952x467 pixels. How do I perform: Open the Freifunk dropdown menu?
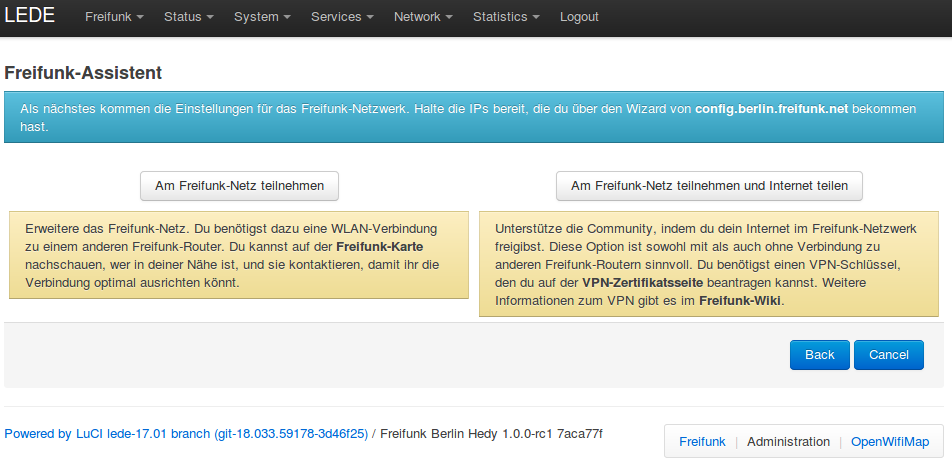tap(114, 17)
